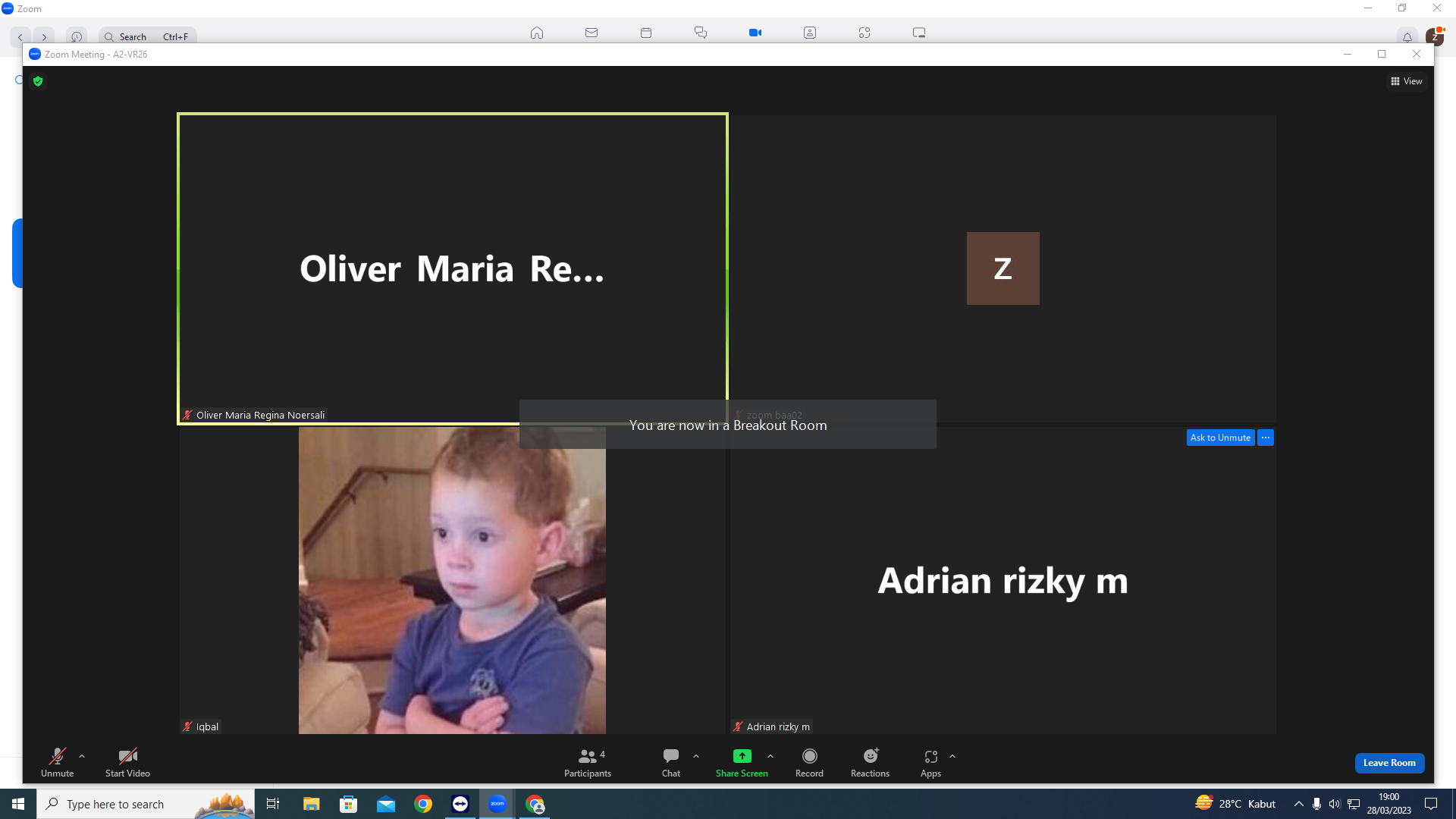Open the second Chrome profile taskbar icon
The height and width of the screenshot is (819, 1456).
535,804
